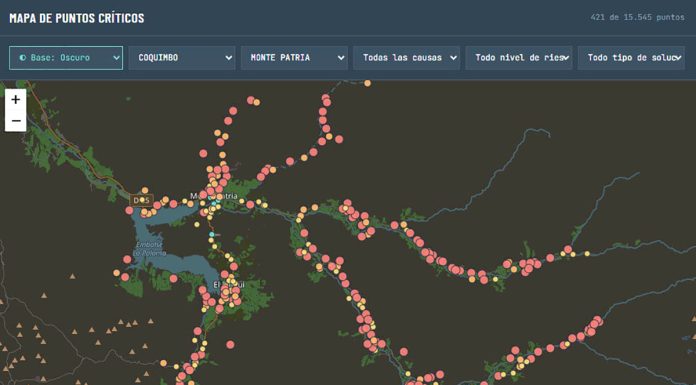Click the chevron arrow on MONTE PATRIA dropdown

341,58
